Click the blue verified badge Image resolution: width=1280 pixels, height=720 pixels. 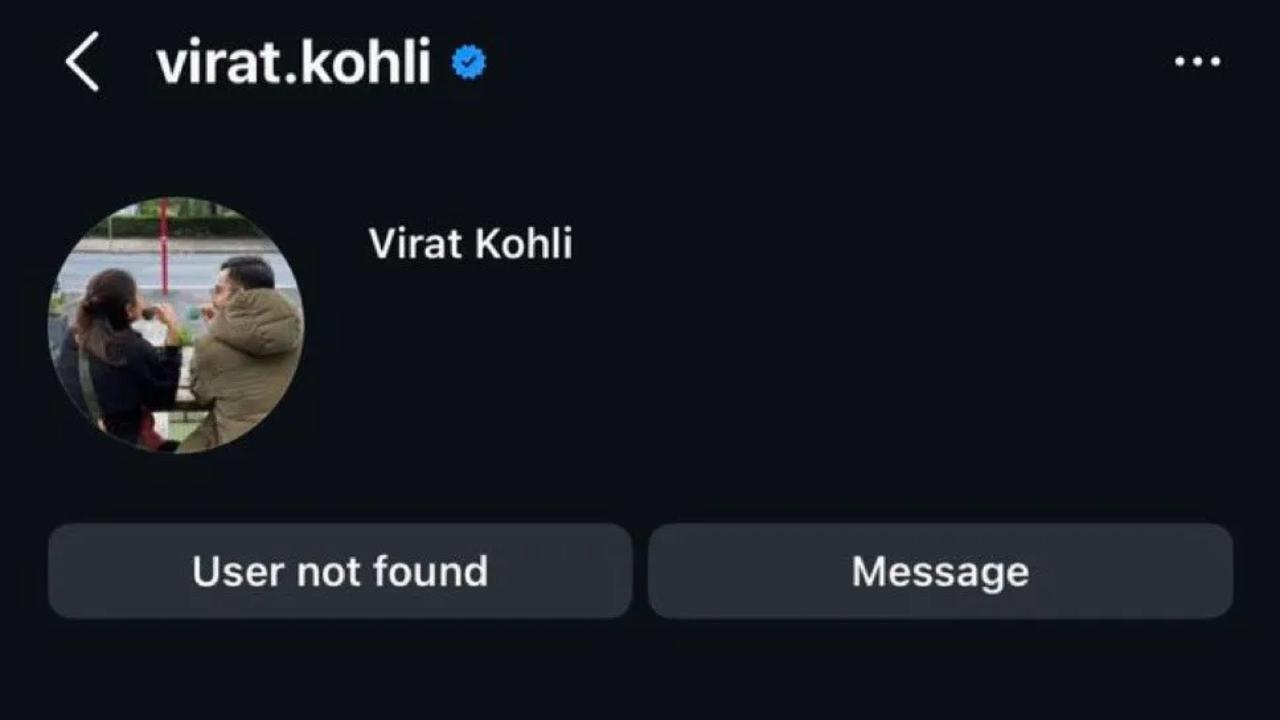tap(468, 63)
